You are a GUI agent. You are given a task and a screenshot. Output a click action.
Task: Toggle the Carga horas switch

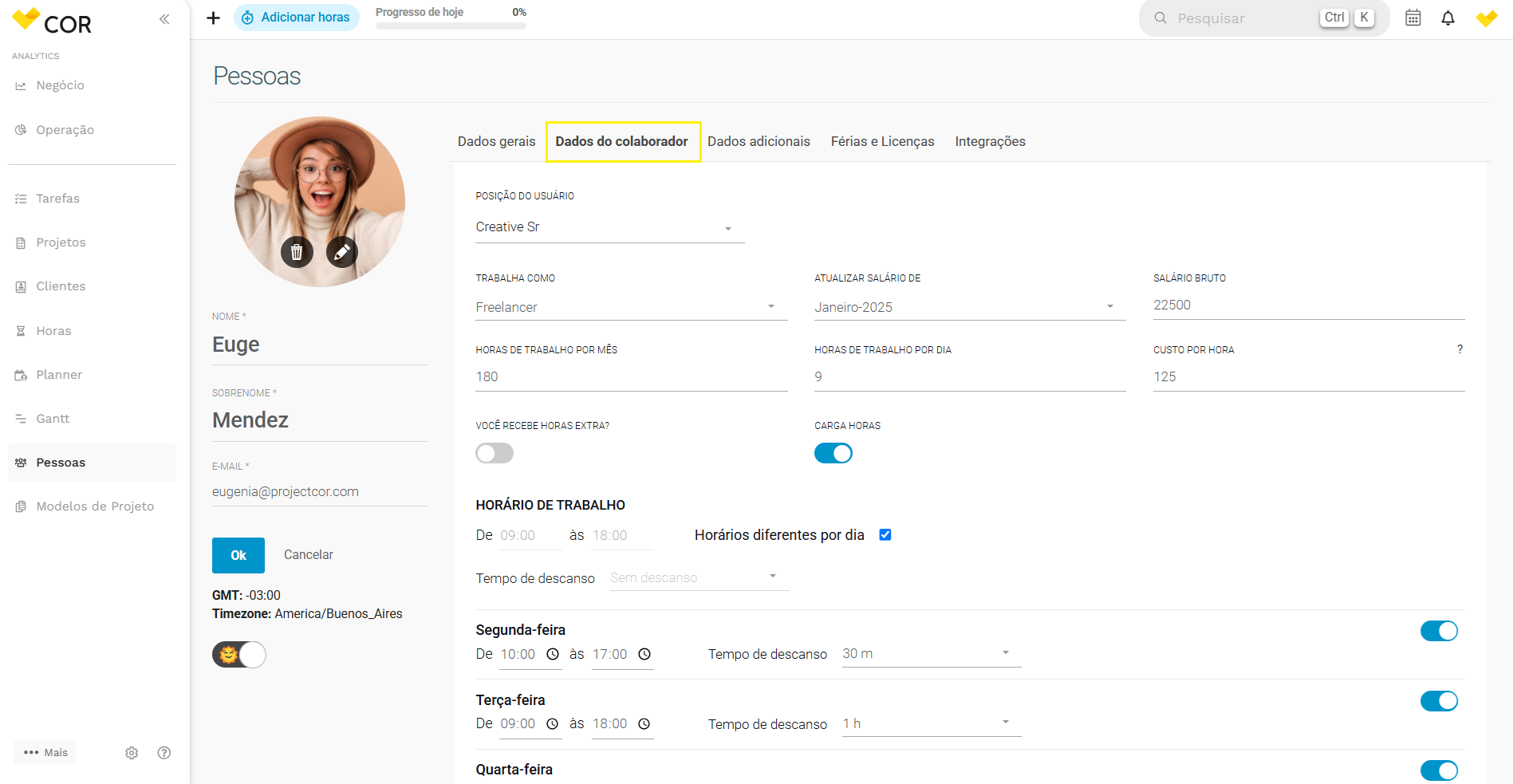tap(833, 453)
